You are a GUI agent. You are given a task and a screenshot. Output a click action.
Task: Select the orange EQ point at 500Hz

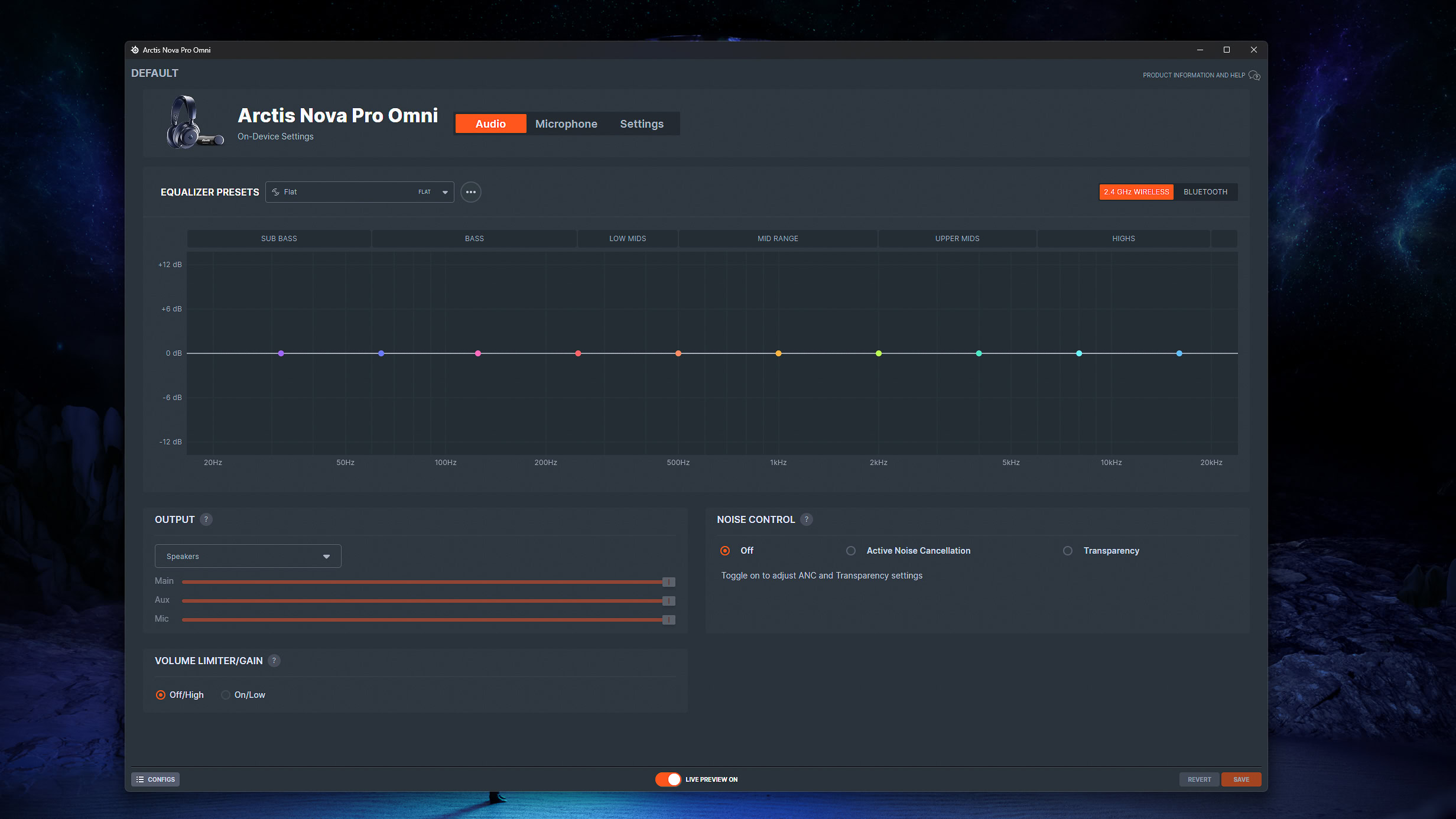(678, 353)
